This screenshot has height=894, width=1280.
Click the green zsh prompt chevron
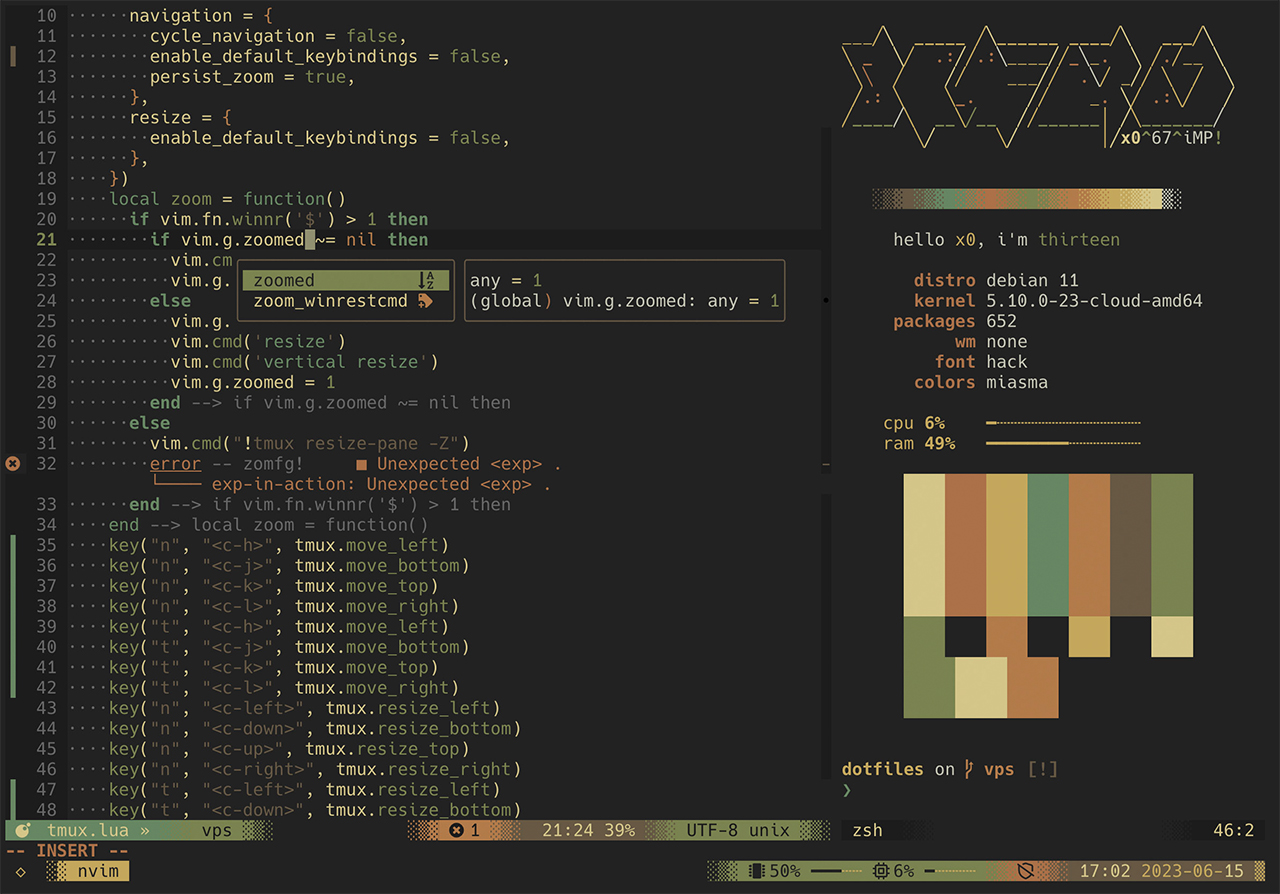click(847, 790)
